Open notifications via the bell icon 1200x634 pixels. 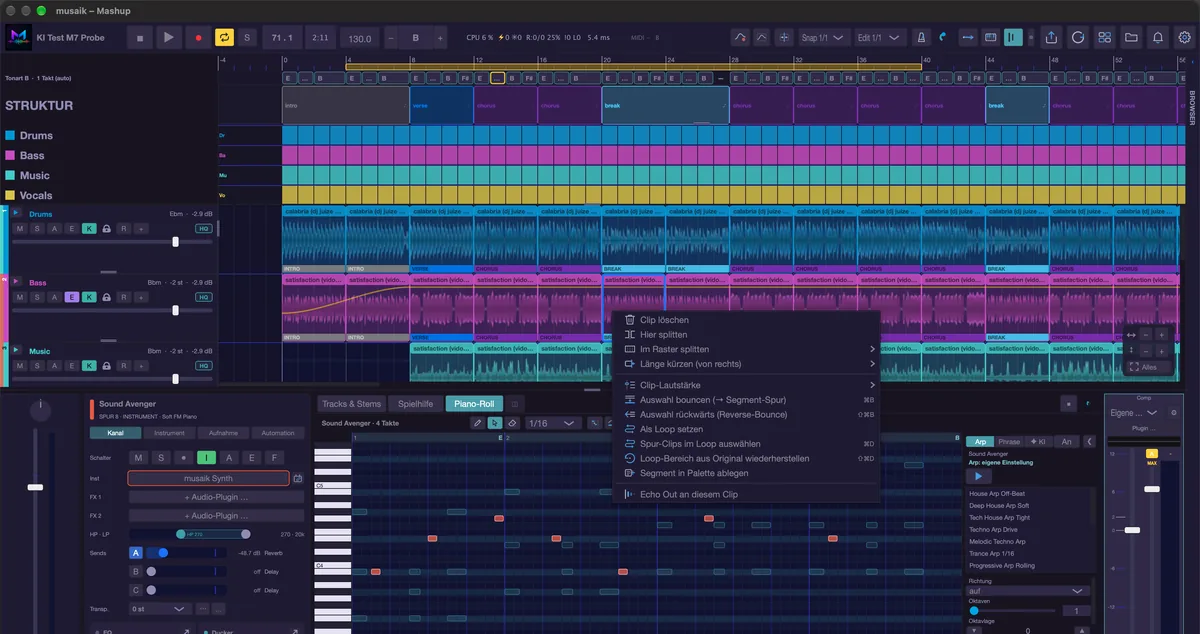(x=1158, y=38)
